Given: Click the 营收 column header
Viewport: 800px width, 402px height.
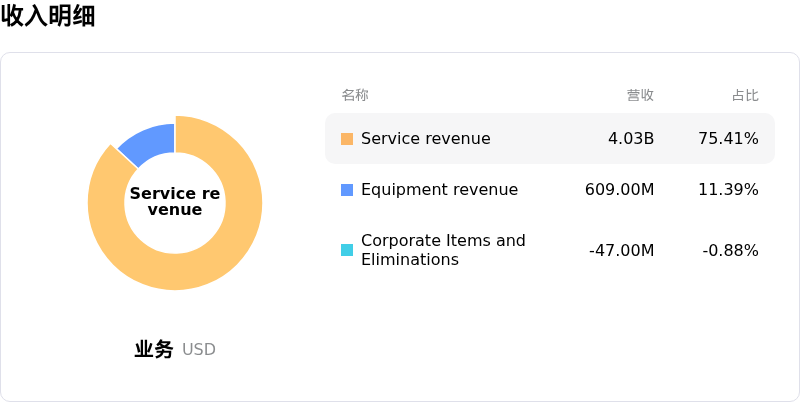Looking at the screenshot, I should (x=640, y=95).
